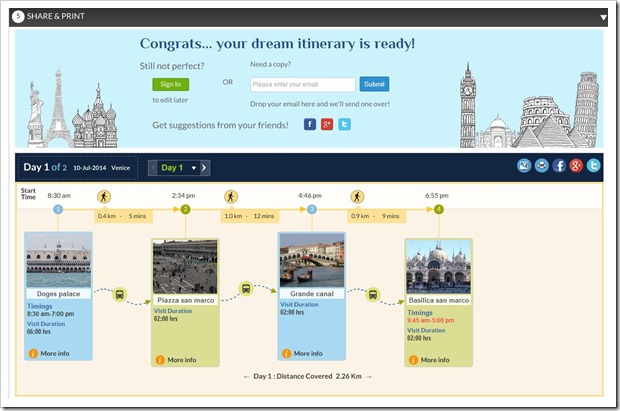The image size is (620, 411).
Task: Submit the email address
Action: (374, 85)
